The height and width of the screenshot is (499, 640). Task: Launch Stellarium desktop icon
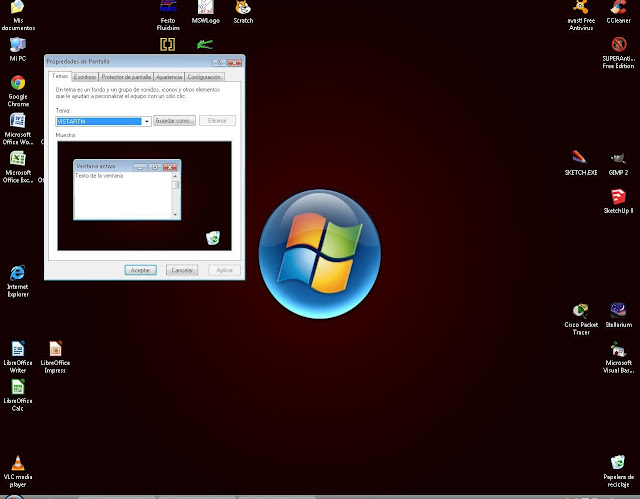coord(618,315)
